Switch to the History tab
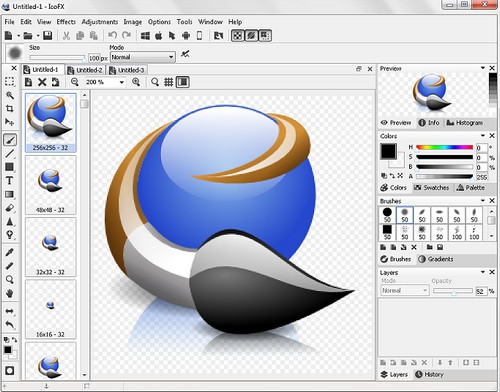 (429, 375)
